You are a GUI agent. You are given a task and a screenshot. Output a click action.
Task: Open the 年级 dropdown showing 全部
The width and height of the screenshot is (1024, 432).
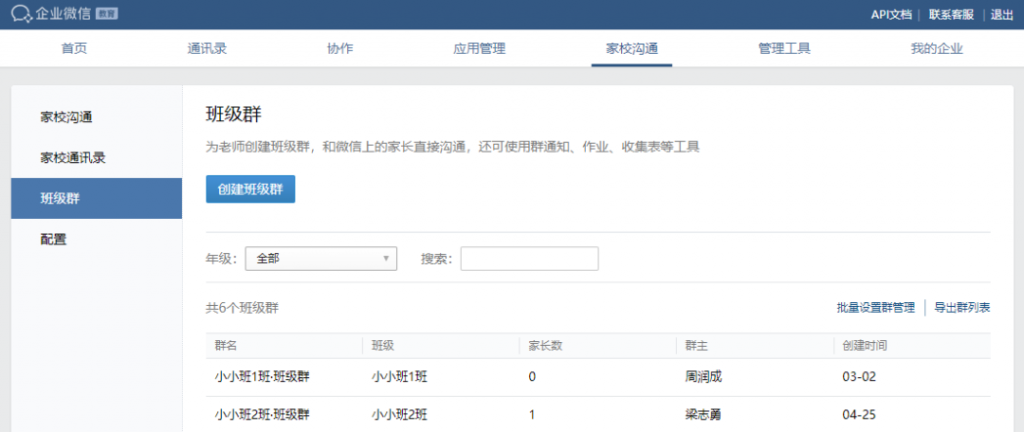(321, 259)
